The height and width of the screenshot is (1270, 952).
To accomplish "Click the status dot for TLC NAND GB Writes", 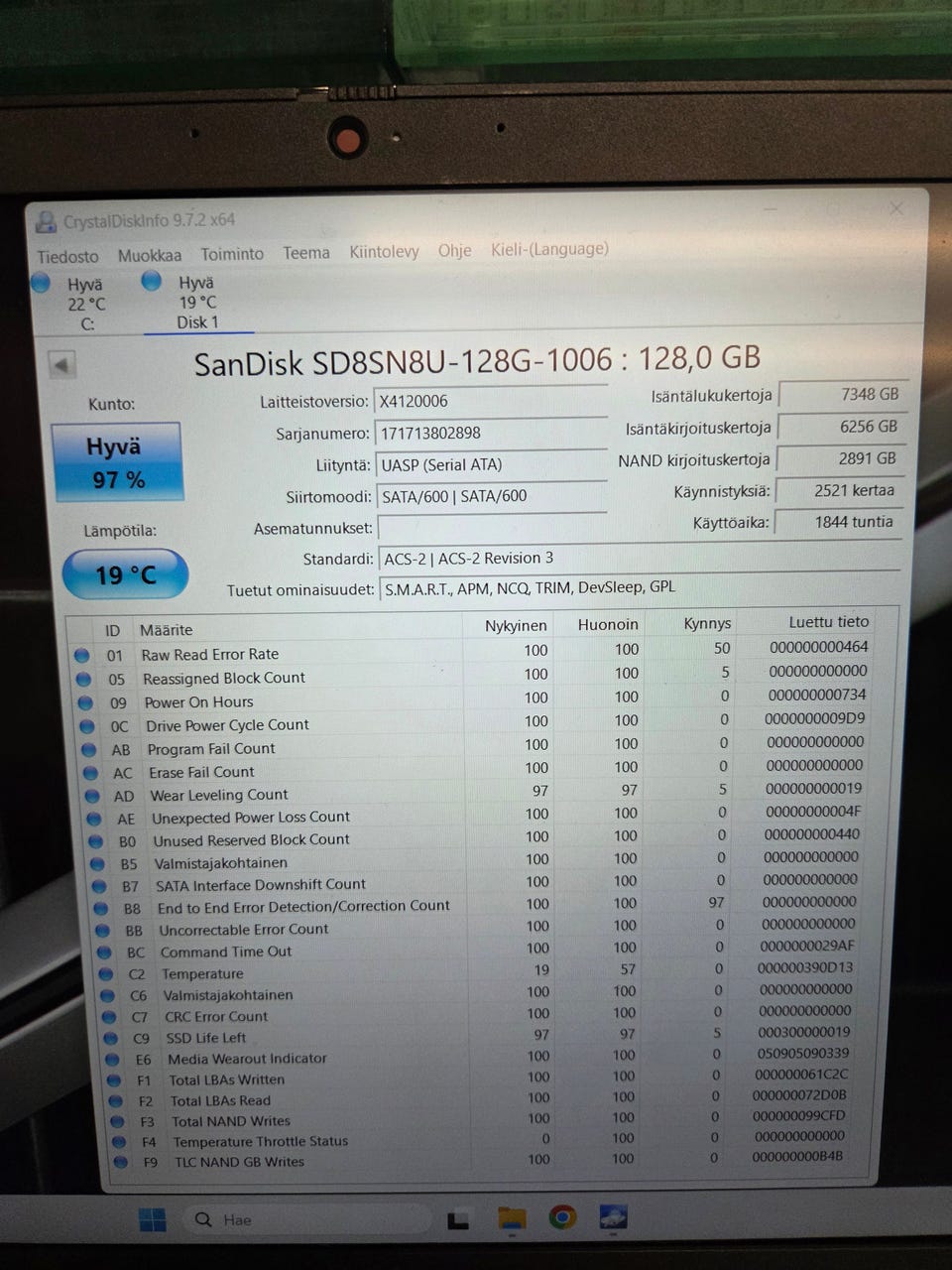I will [x=121, y=1162].
